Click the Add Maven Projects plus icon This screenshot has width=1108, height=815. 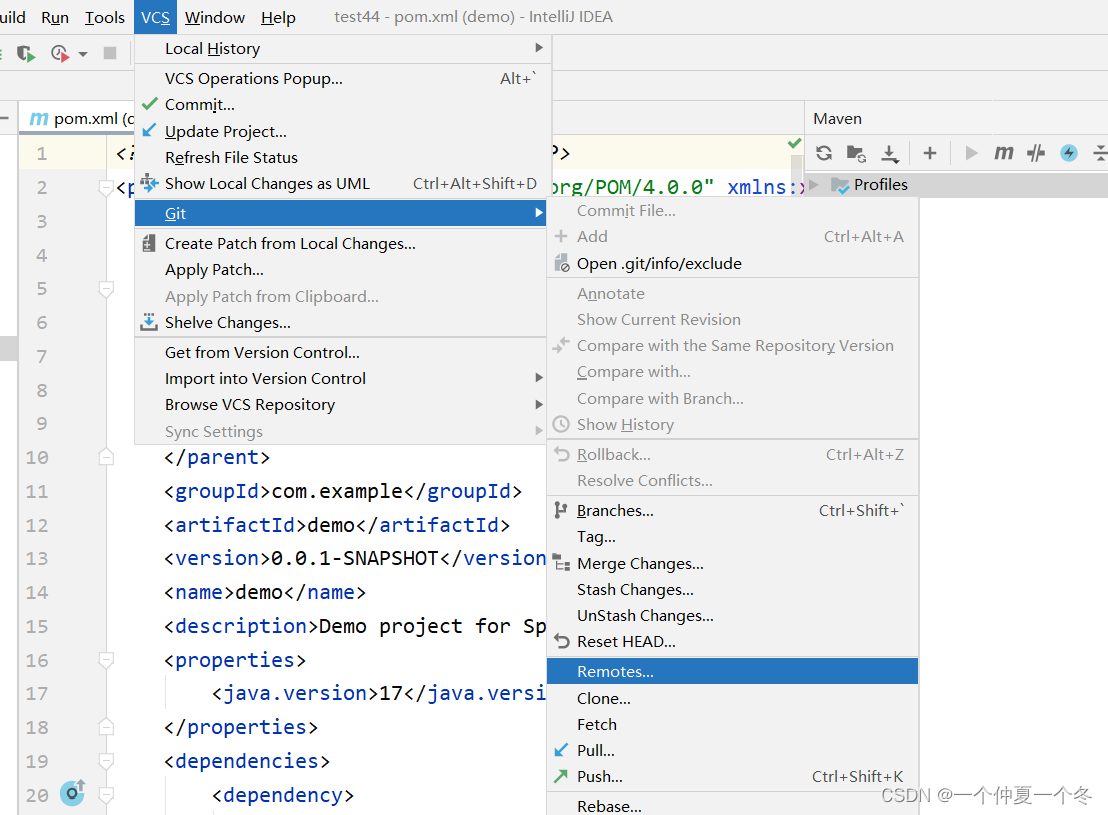930,153
